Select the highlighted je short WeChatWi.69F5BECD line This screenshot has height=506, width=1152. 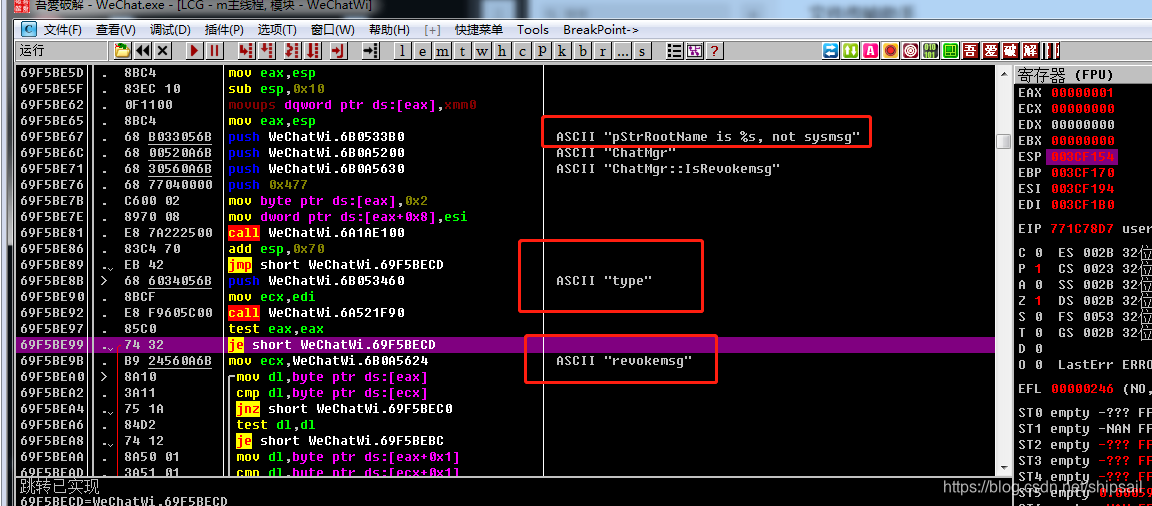click(505, 345)
